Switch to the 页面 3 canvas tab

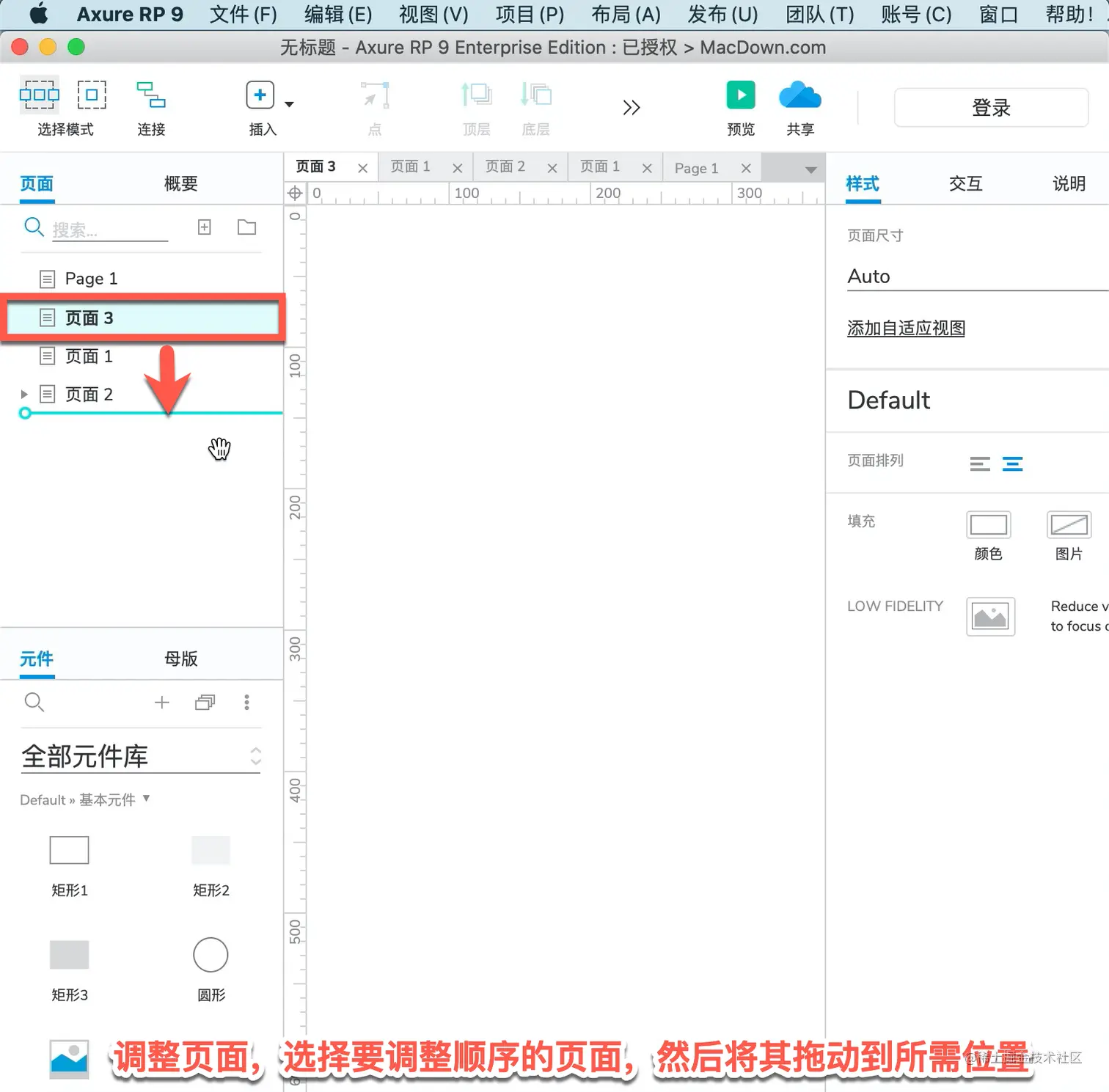click(316, 166)
